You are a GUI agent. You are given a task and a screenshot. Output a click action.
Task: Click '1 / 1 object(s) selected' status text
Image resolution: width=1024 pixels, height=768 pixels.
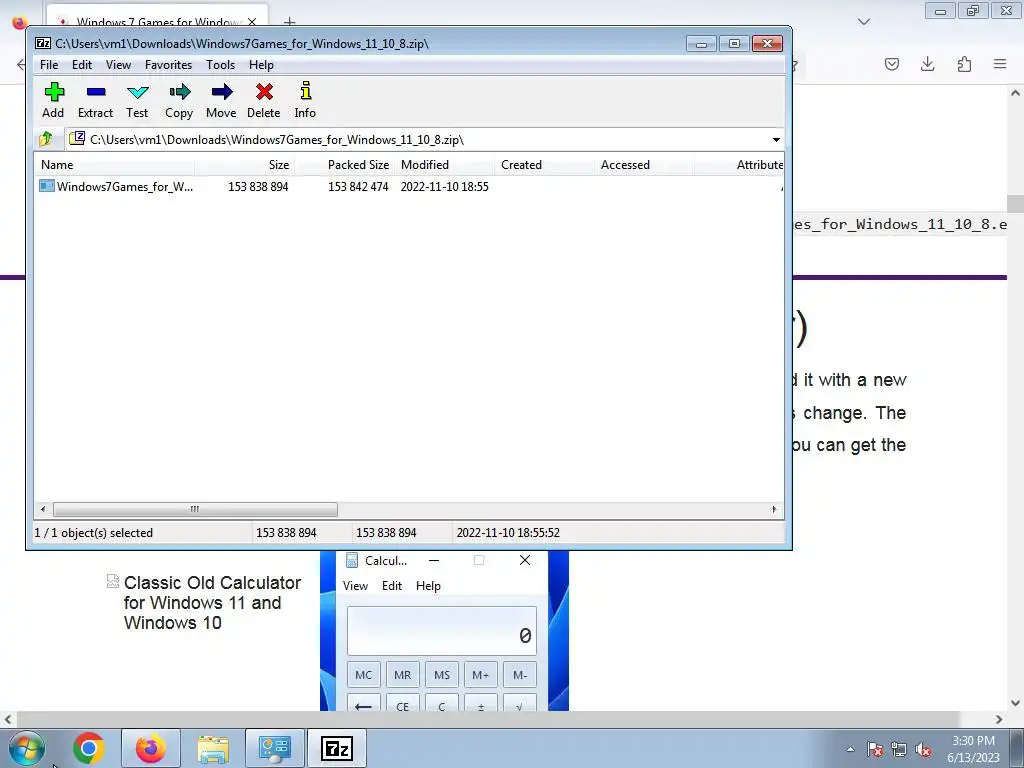(x=93, y=533)
